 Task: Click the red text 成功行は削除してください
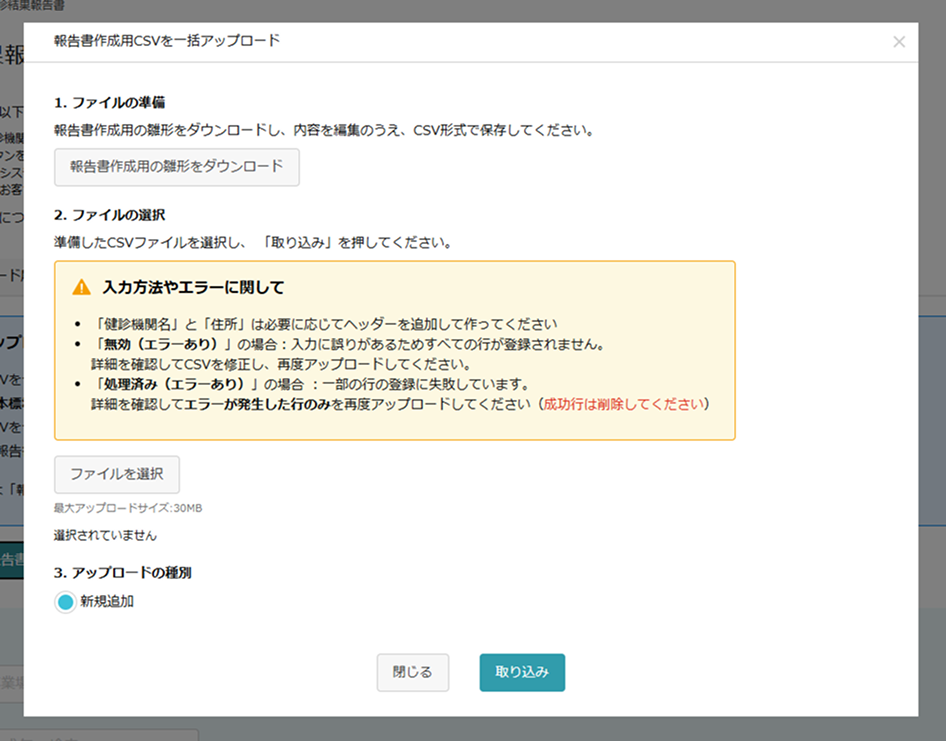pyautogui.click(x=624, y=404)
